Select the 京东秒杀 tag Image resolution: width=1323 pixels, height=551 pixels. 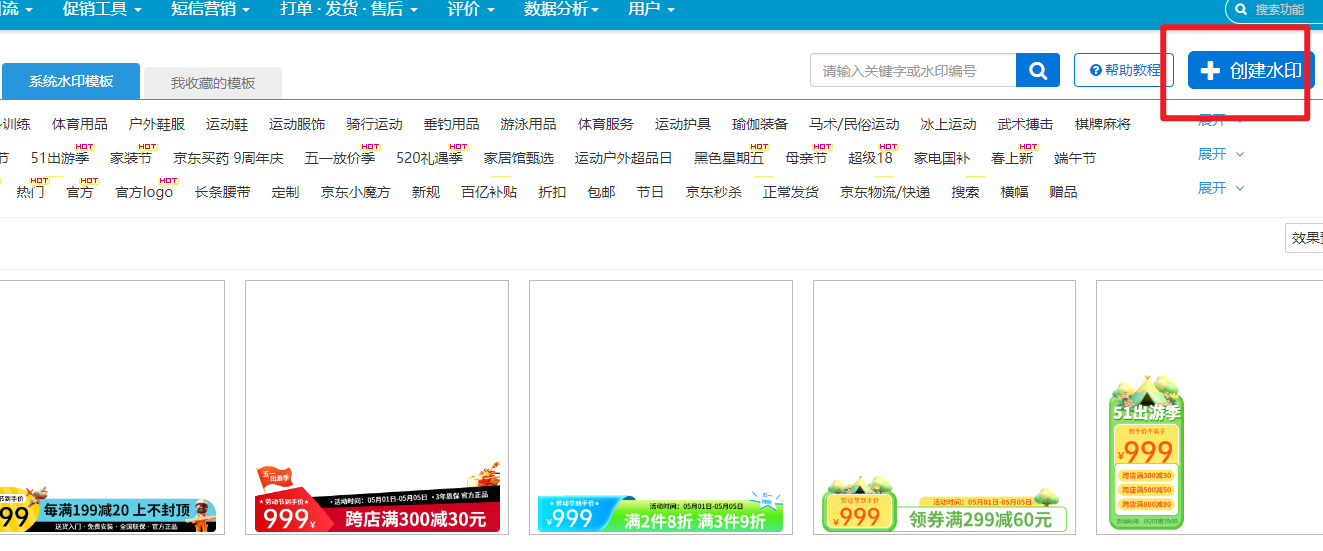tap(713, 192)
